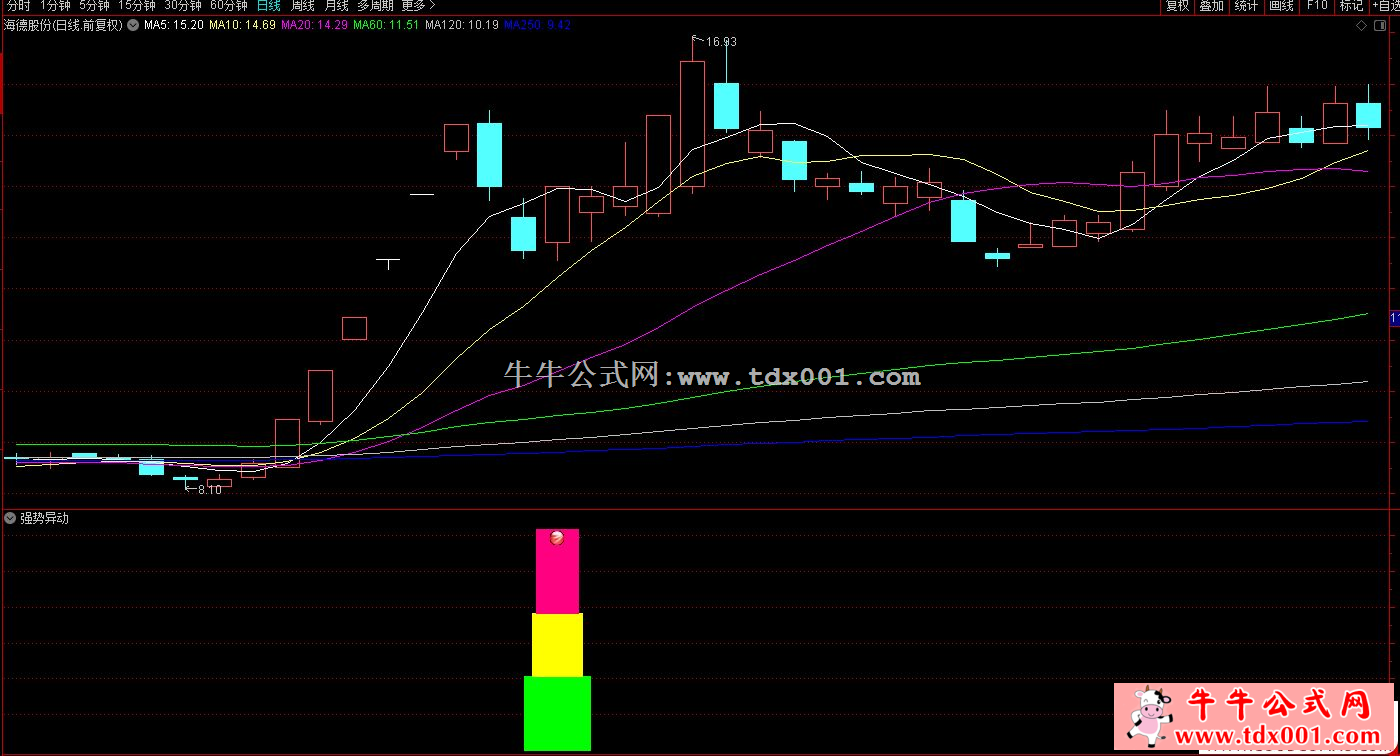
Task: Click the 复权 adjustment button
Action: coord(1177,6)
